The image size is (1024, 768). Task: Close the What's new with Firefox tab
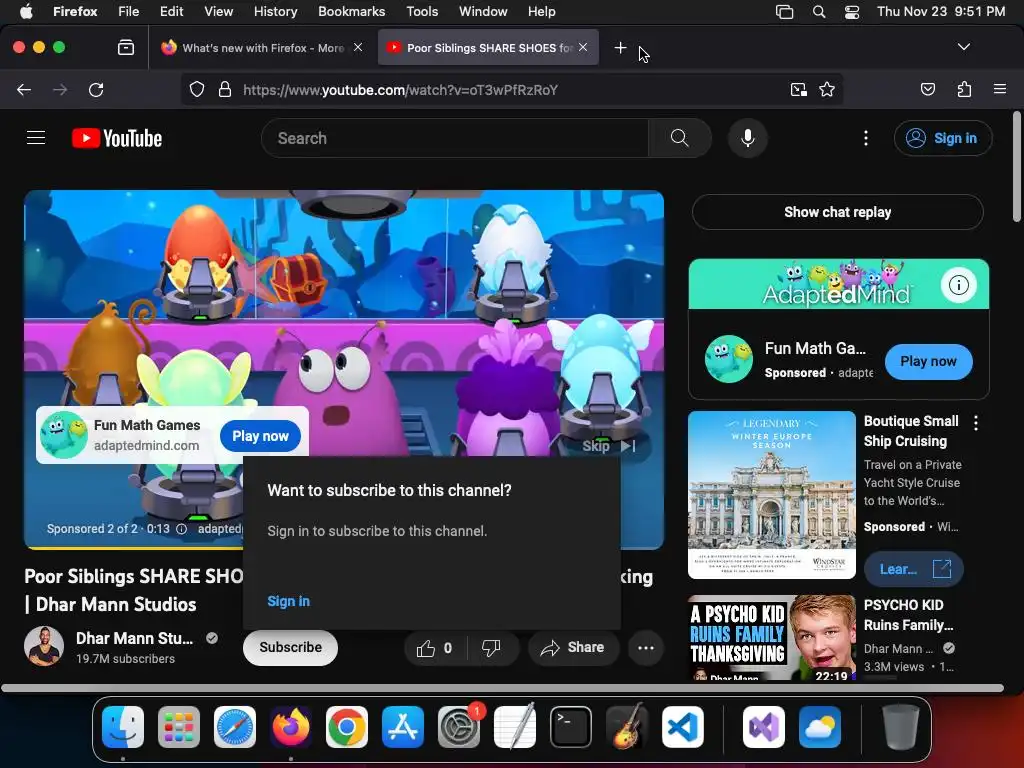[358, 47]
